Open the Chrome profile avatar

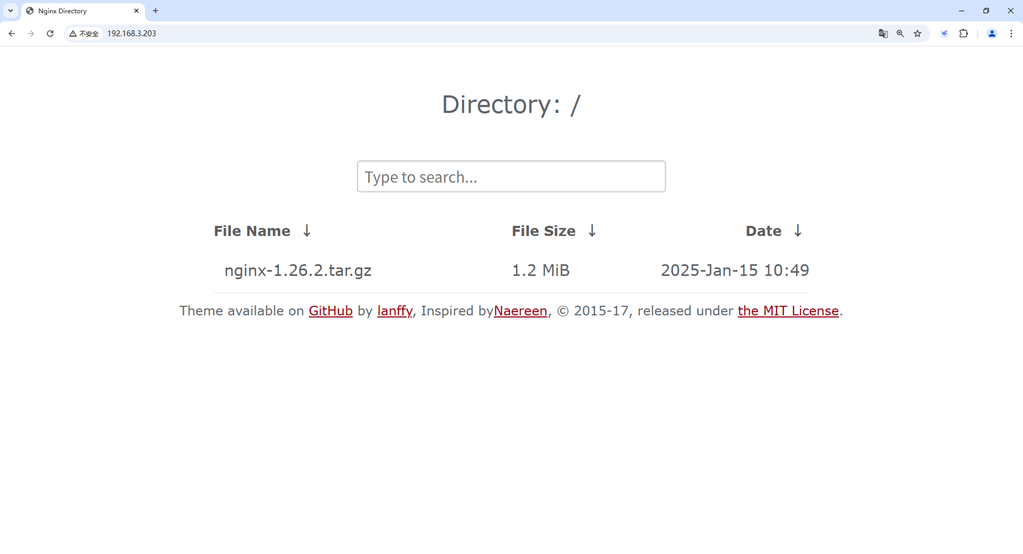(992, 33)
